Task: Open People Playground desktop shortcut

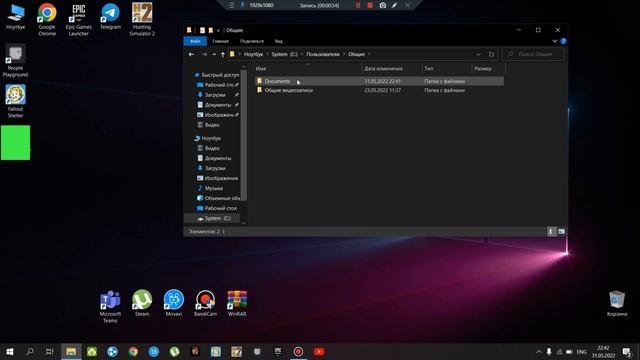Action: click(16, 60)
